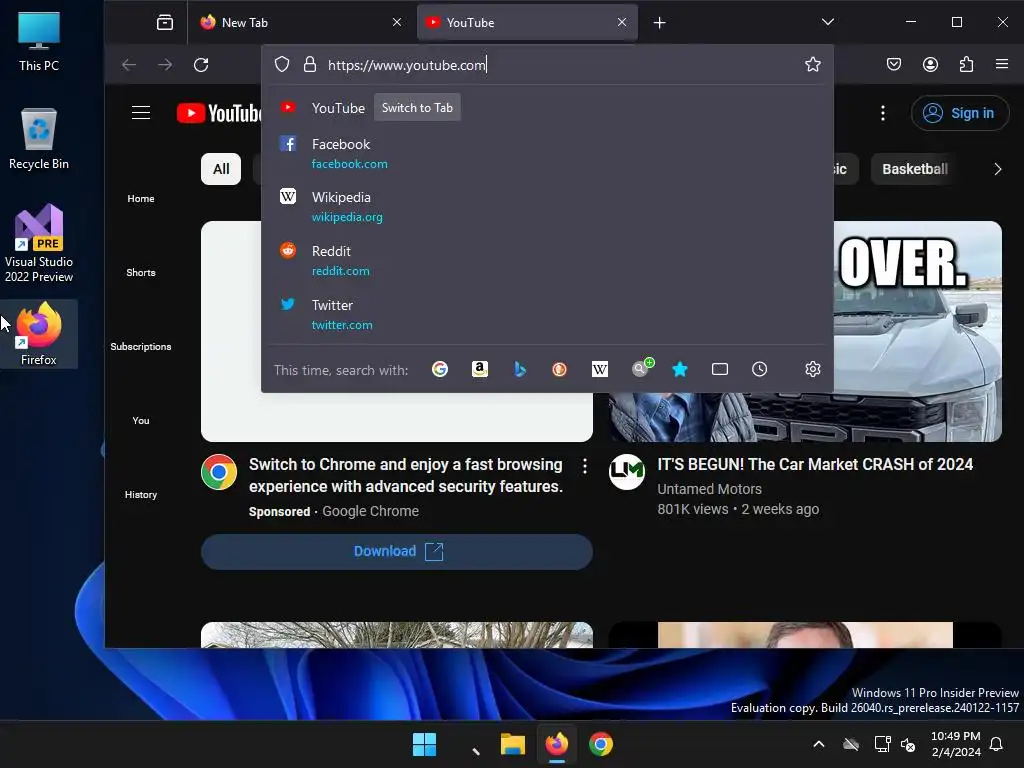Click the Untamed Motors channel name
Image resolution: width=1024 pixels, height=768 pixels.
[709, 489]
